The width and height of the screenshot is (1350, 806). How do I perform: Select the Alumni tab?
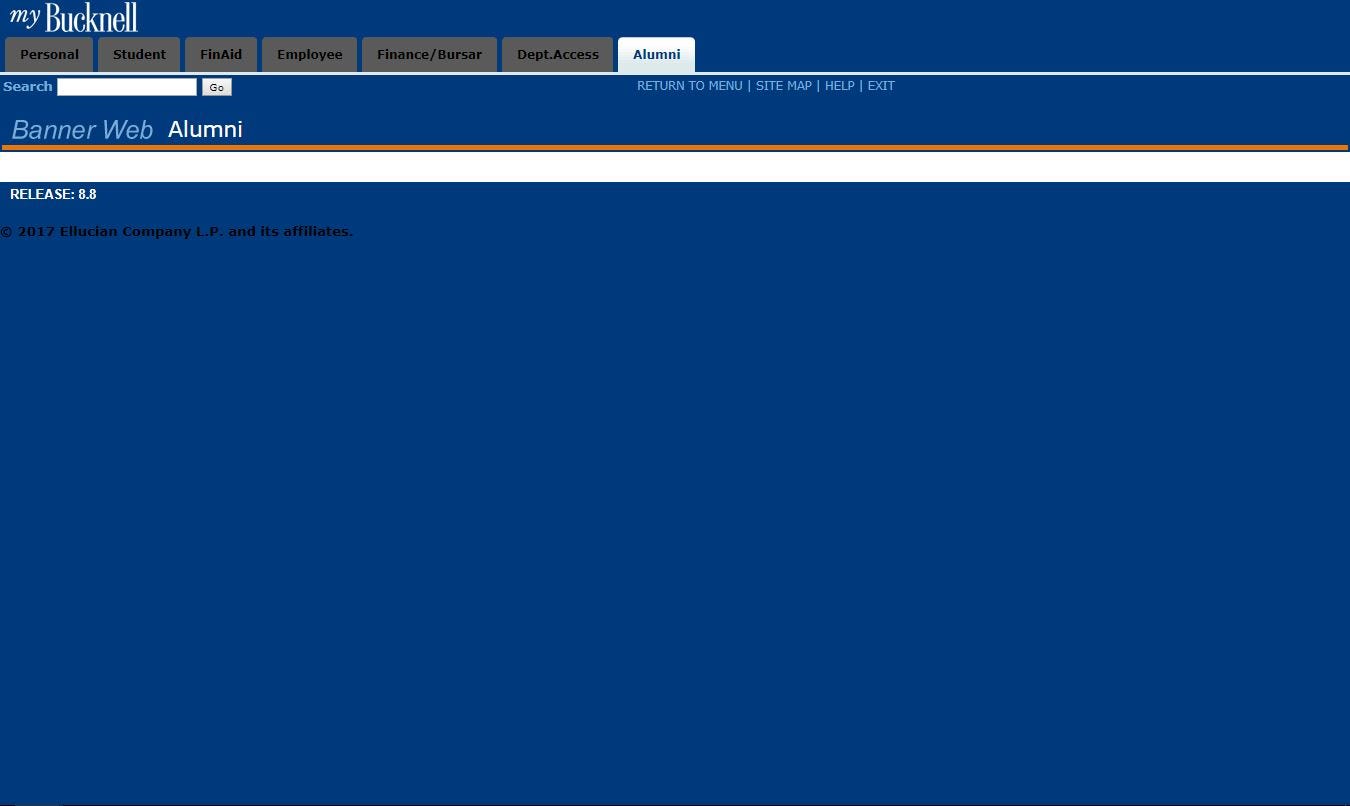click(x=656, y=55)
